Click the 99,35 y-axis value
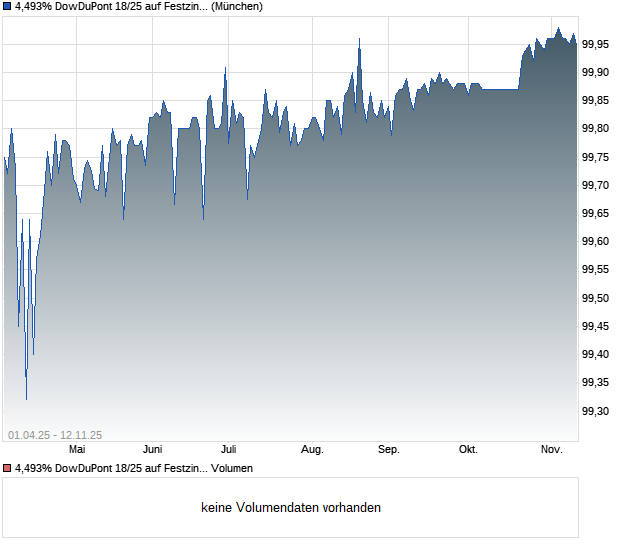 point(595,382)
